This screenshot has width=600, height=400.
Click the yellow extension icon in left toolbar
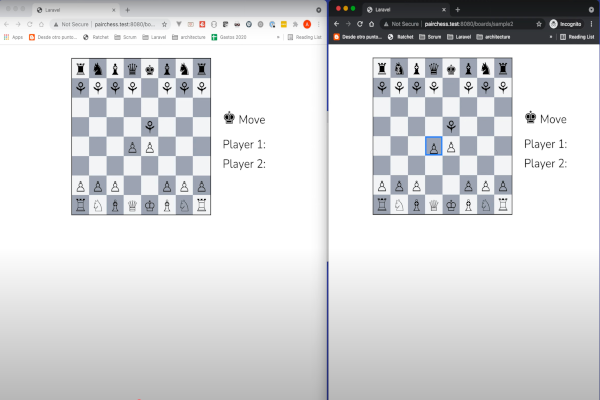284,24
